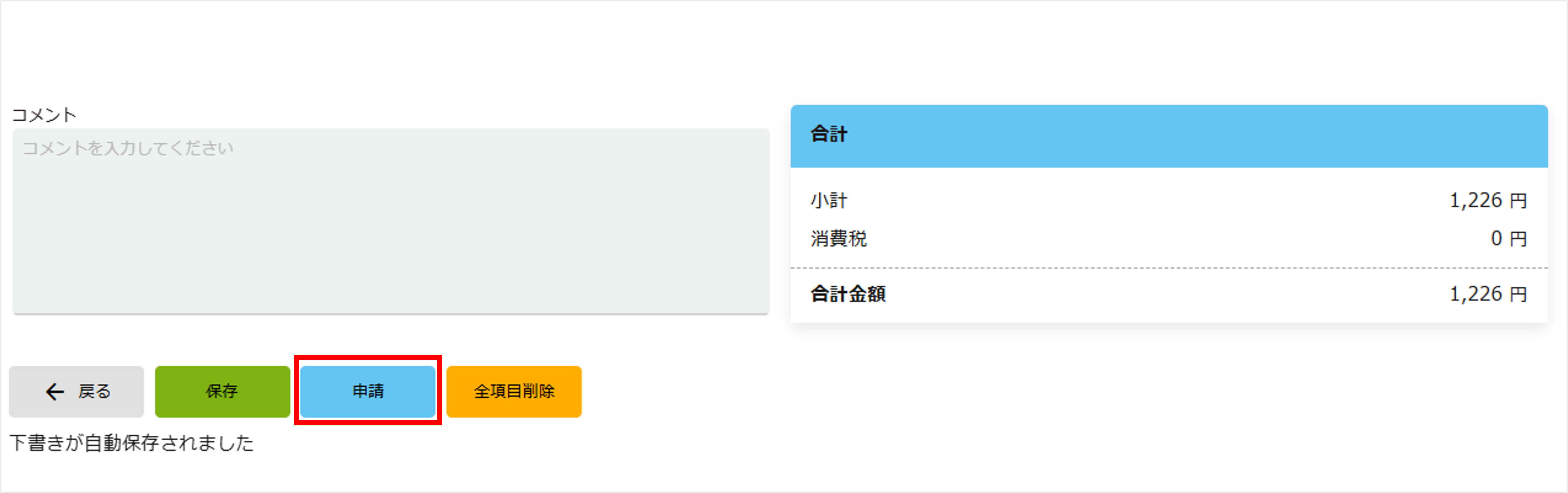Viewport: 1568px width, 493px height.
Task: Submit the request with 申請 button
Action: (368, 391)
